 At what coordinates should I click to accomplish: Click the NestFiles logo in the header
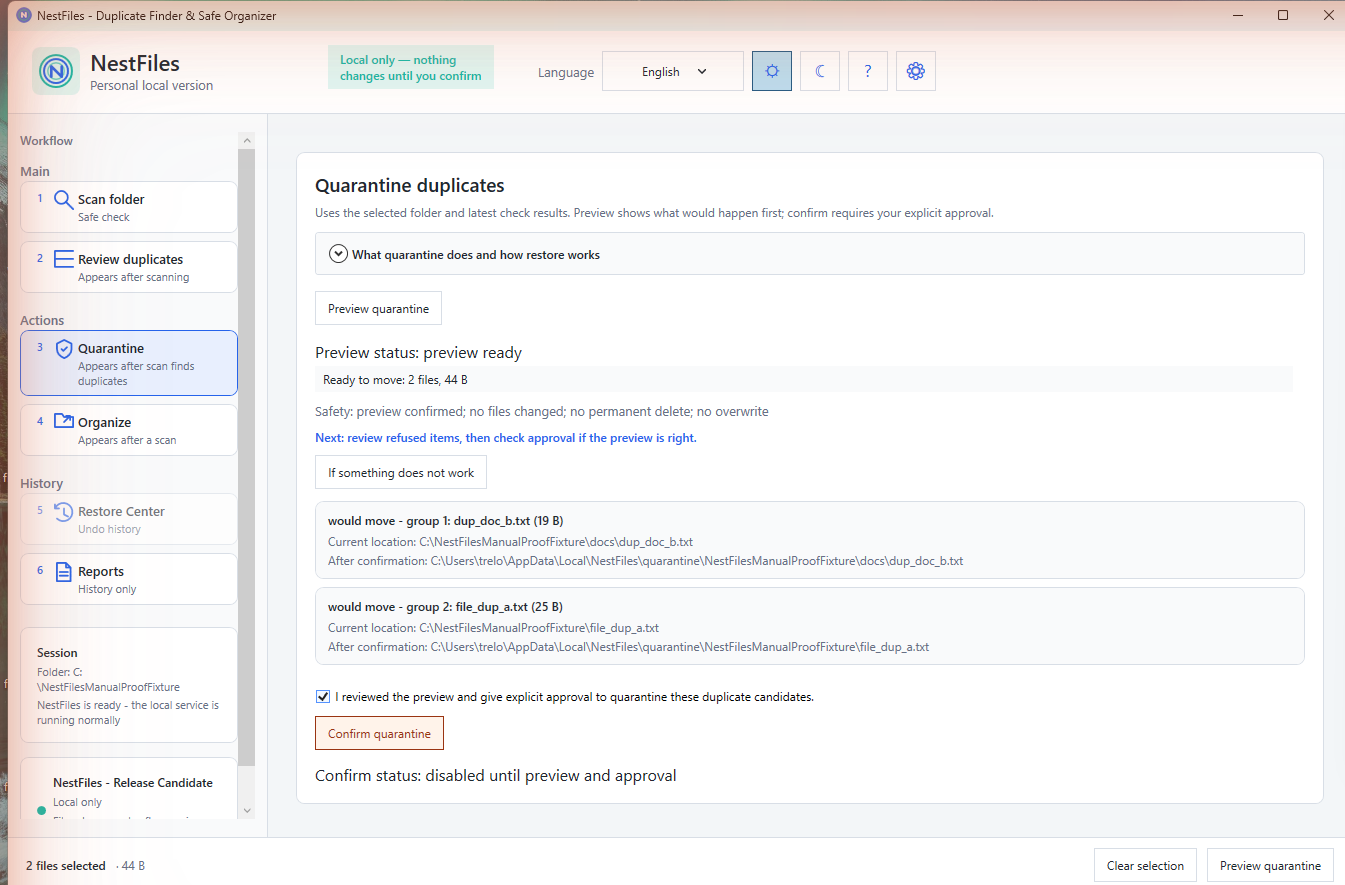pos(56,71)
